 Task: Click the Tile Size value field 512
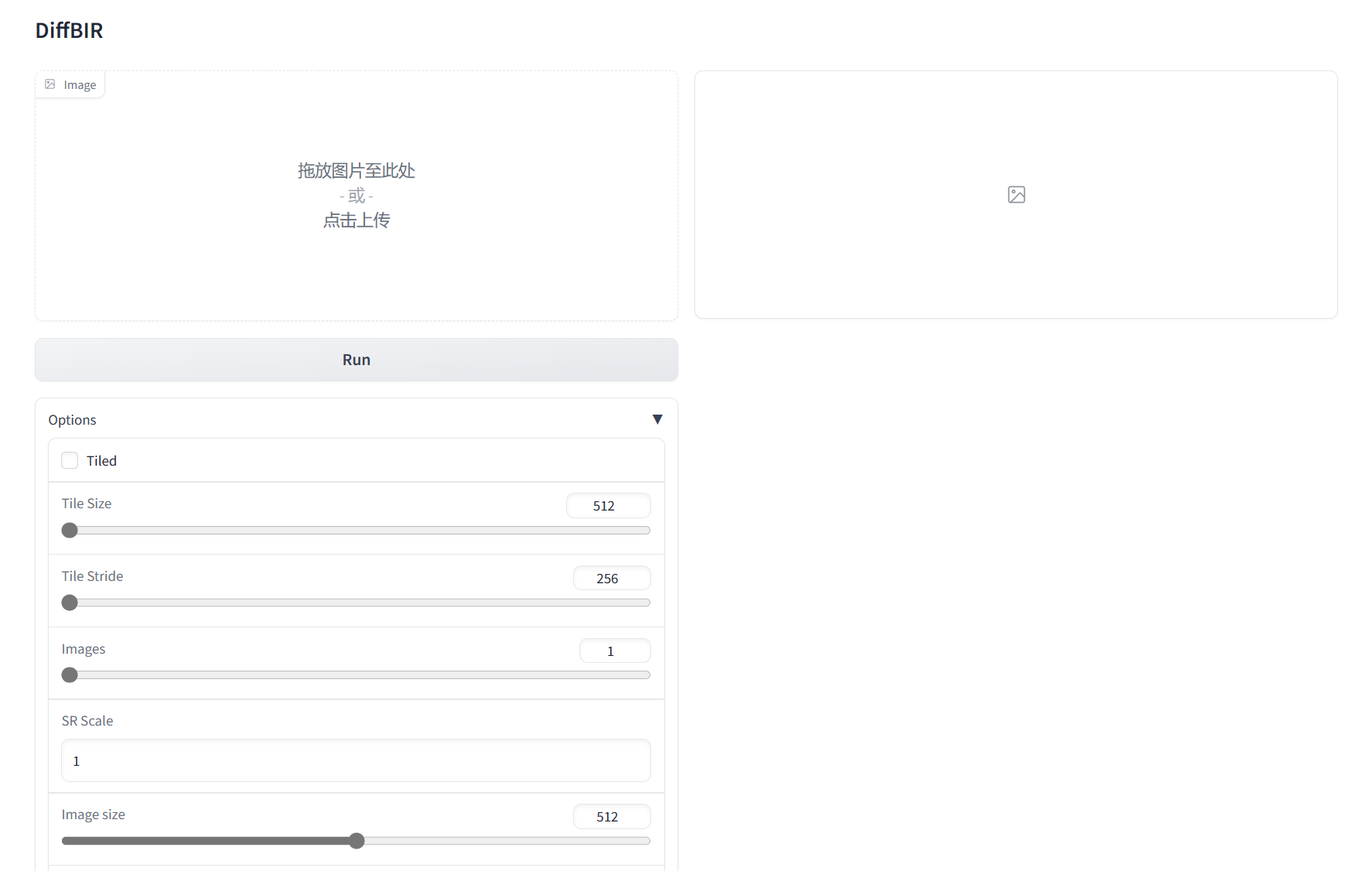609,506
